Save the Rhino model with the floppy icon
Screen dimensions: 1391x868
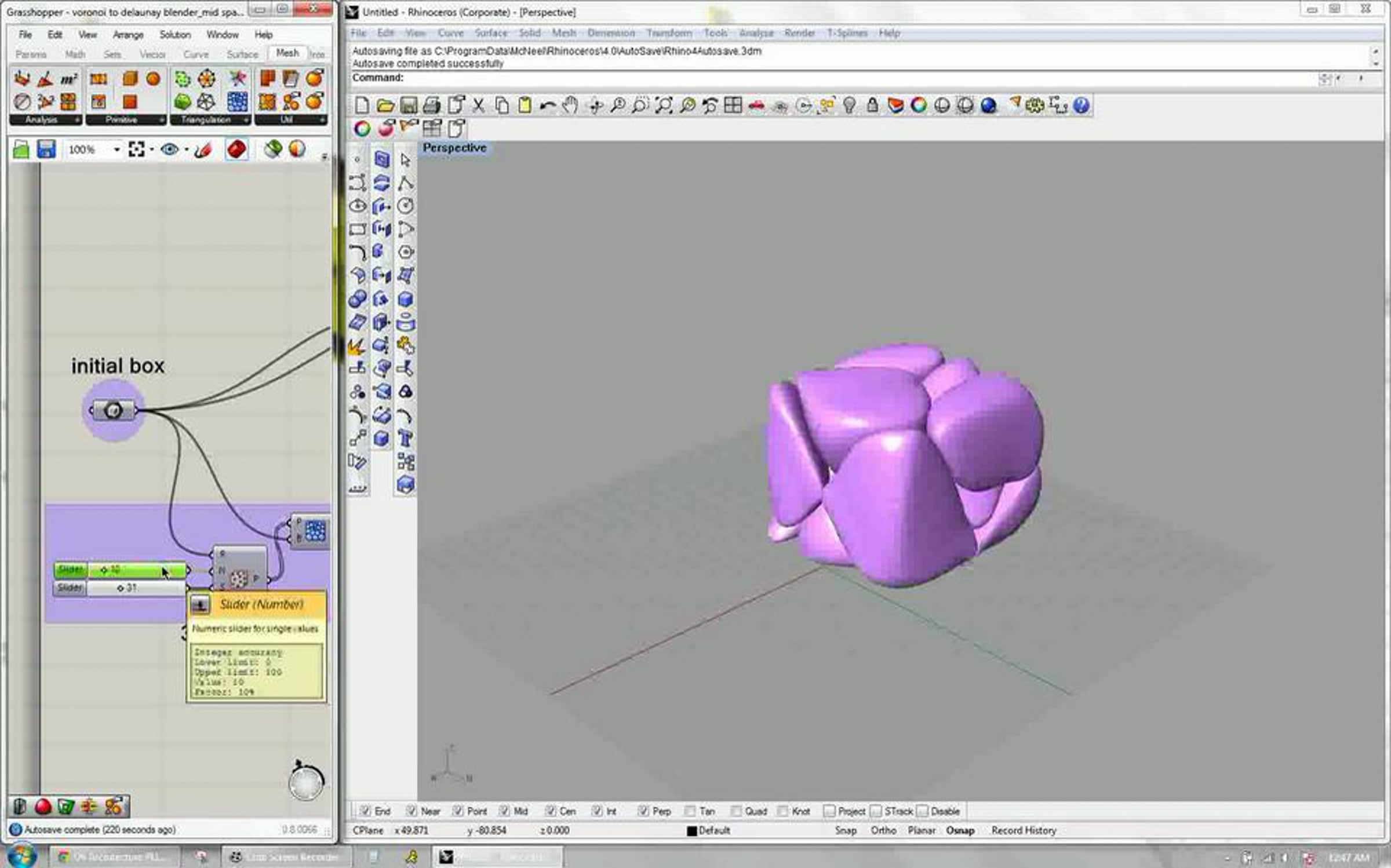click(x=409, y=105)
